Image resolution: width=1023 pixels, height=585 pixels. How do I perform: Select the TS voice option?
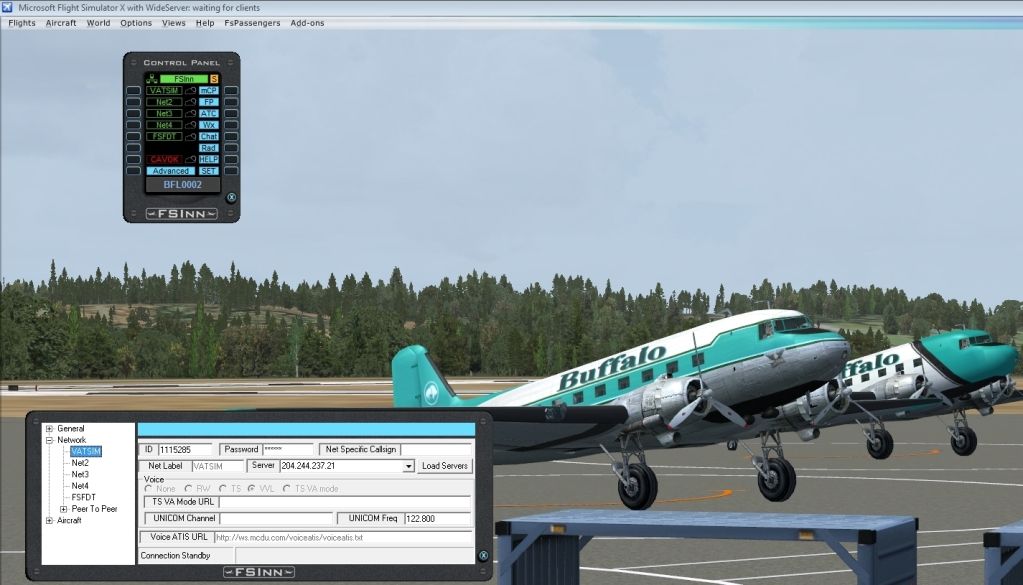tap(222, 488)
